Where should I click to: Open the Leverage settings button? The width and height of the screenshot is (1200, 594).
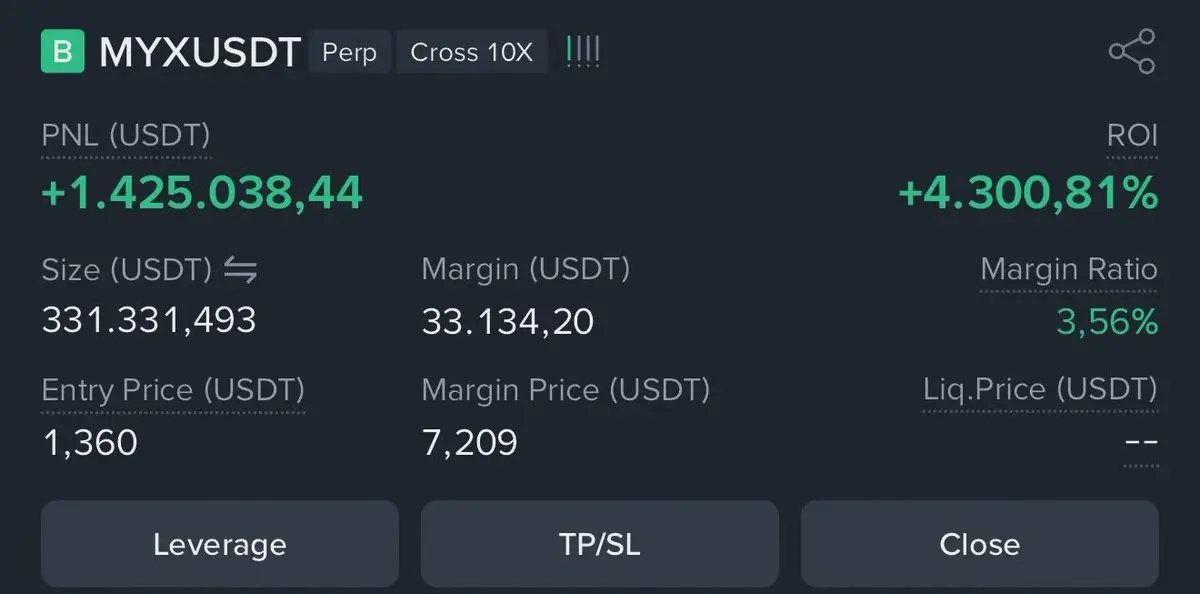[220, 544]
